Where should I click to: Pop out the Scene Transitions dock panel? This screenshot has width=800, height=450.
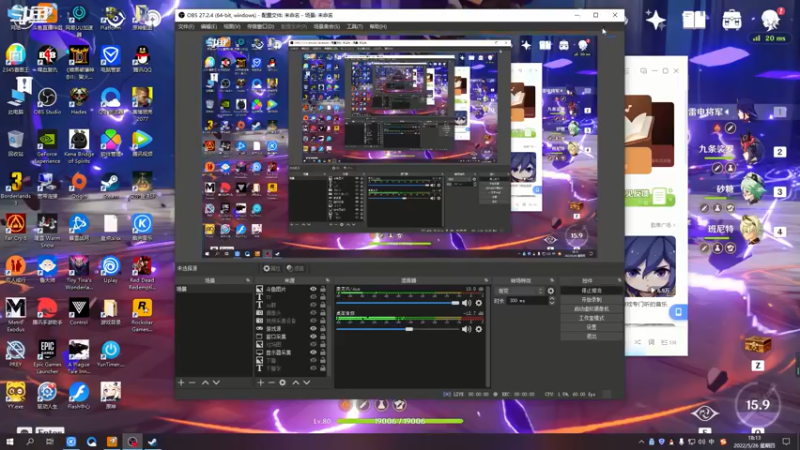[x=552, y=280]
